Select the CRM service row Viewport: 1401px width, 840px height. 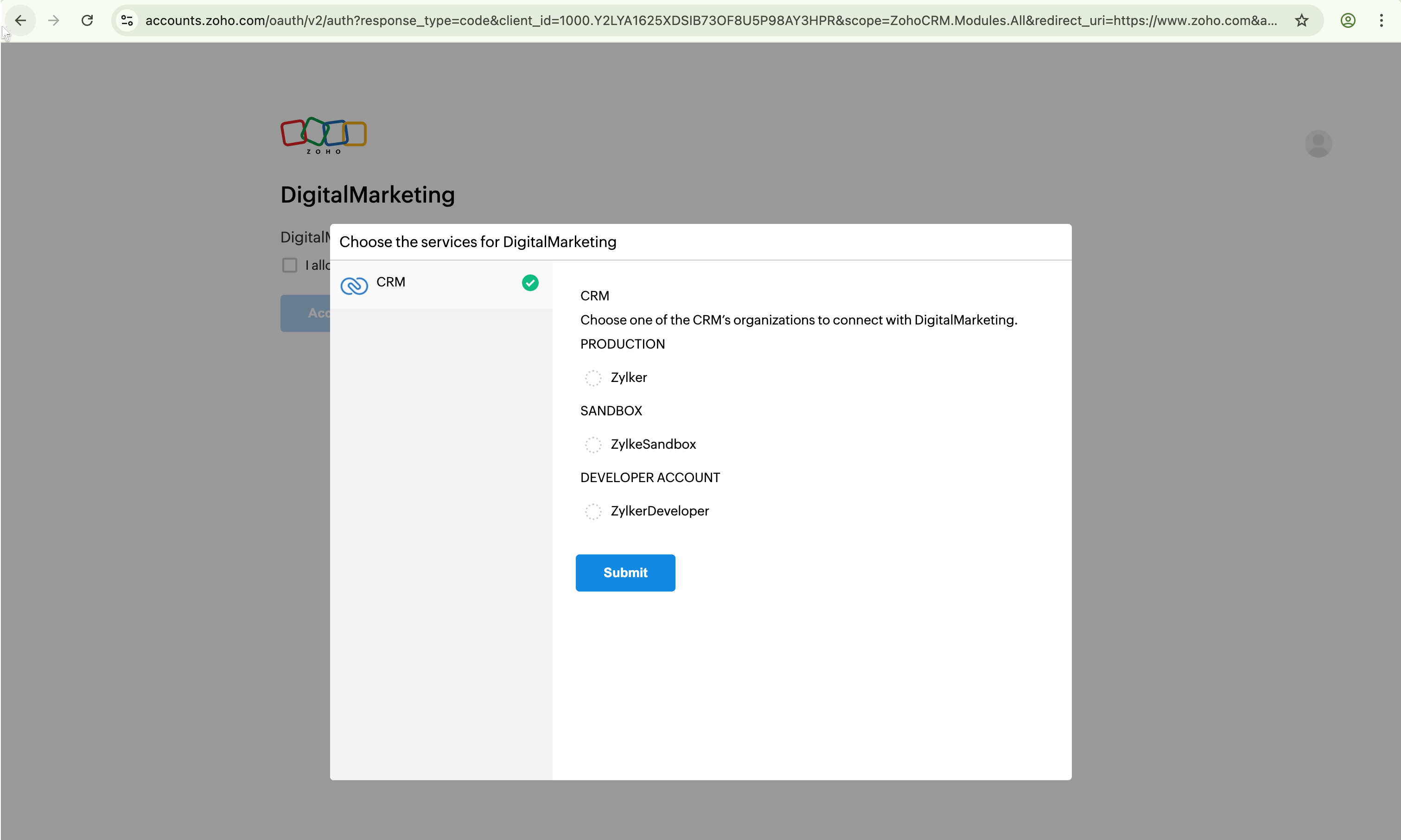coord(441,284)
